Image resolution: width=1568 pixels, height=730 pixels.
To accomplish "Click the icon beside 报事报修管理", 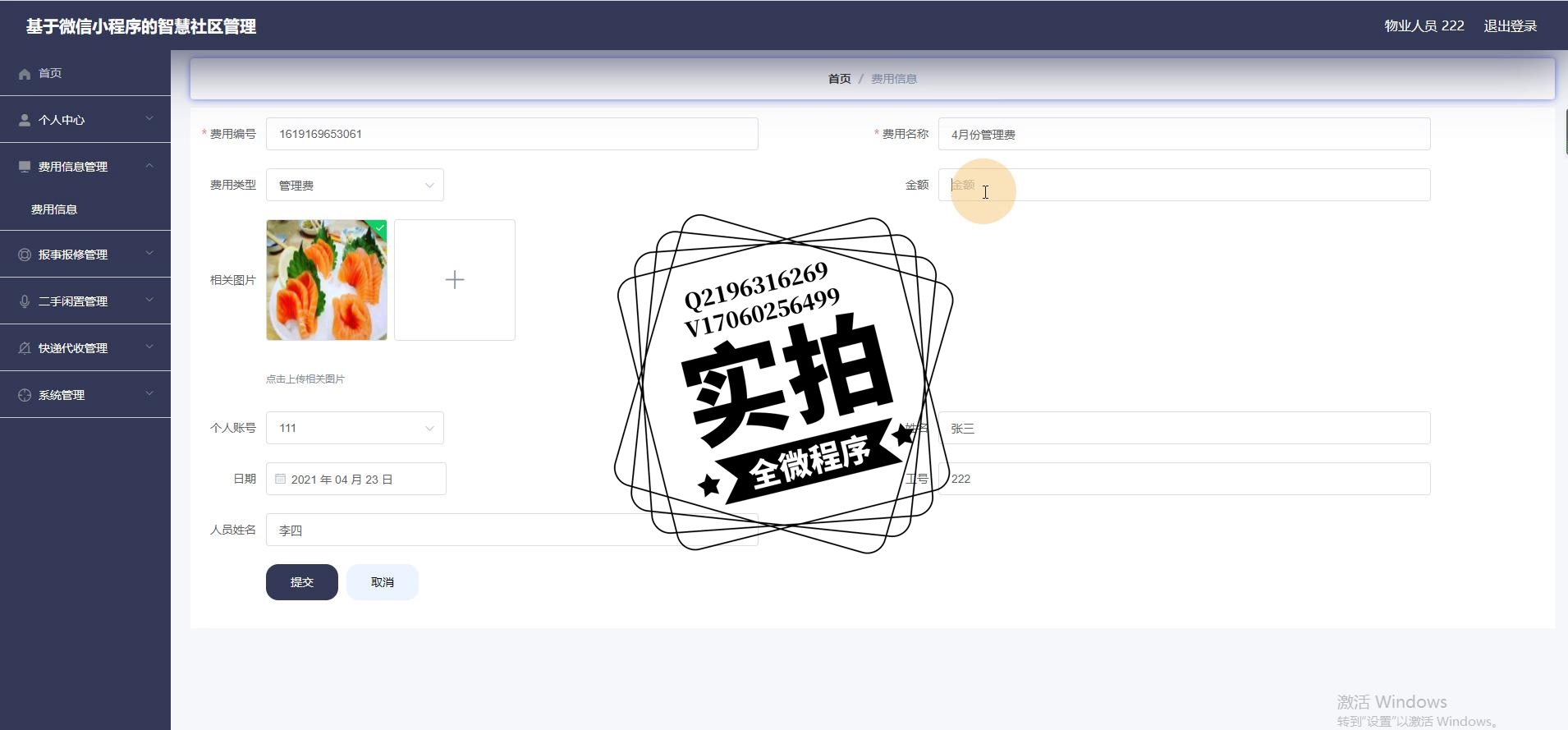I will tap(25, 255).
